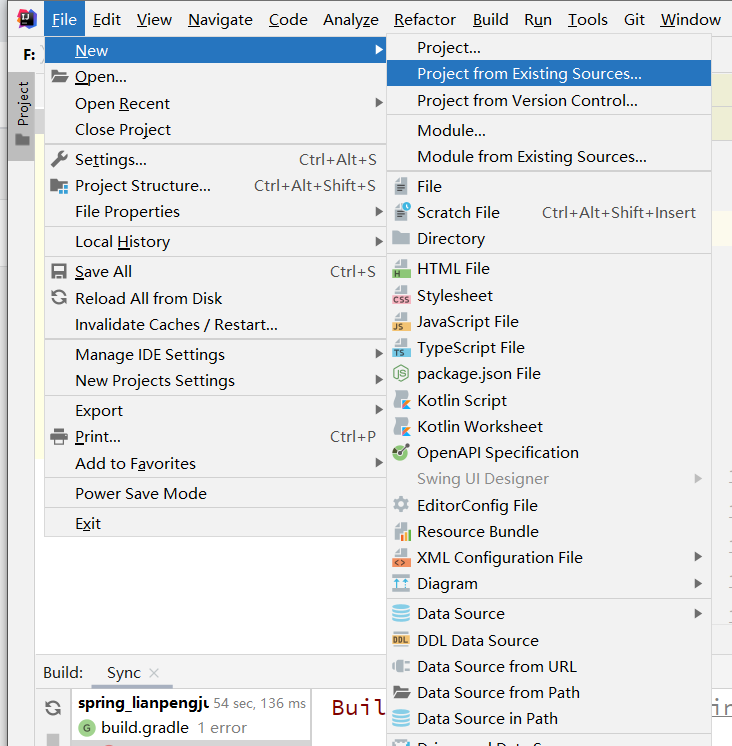Expand the Data Source submenu arrow

tap(698, 614)
